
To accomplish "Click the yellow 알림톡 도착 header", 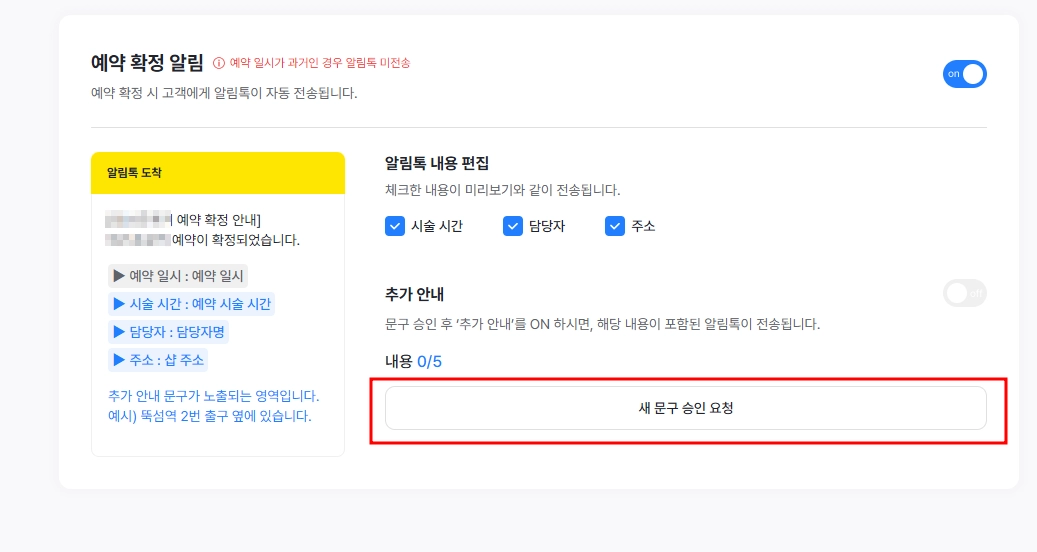I will tap(218, 173).
